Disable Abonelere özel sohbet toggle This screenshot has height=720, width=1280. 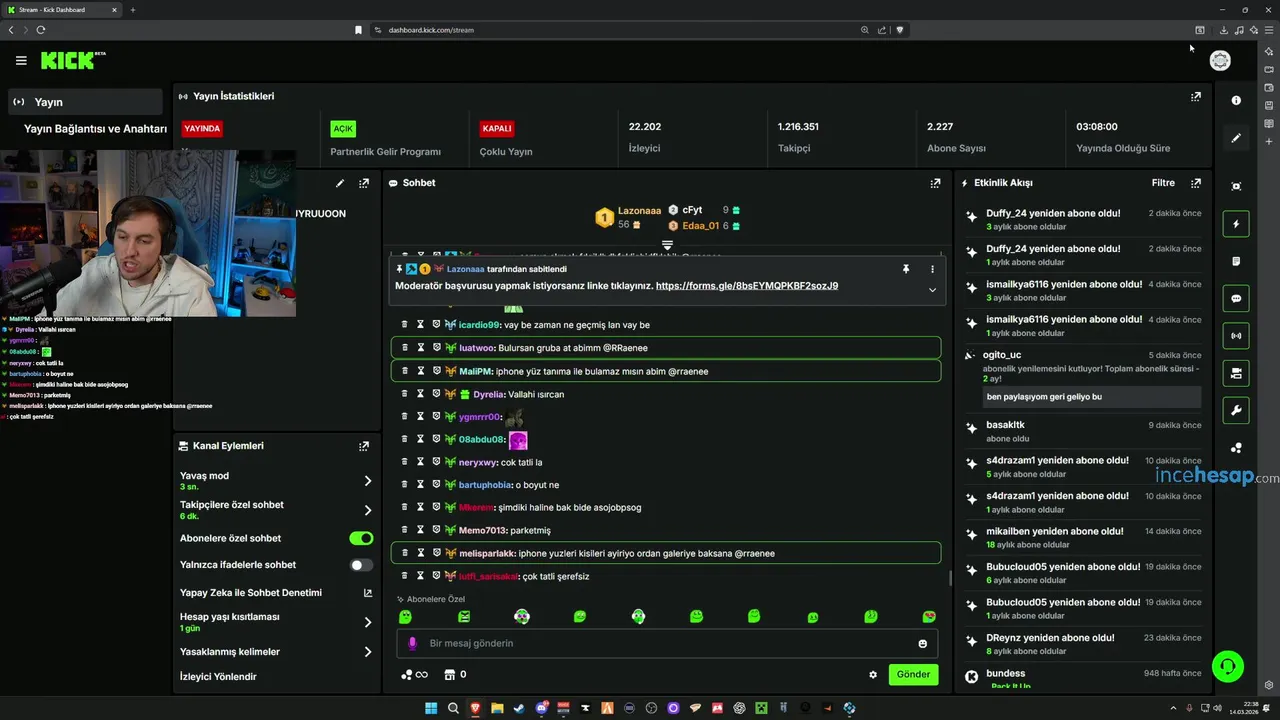(361, 538)
